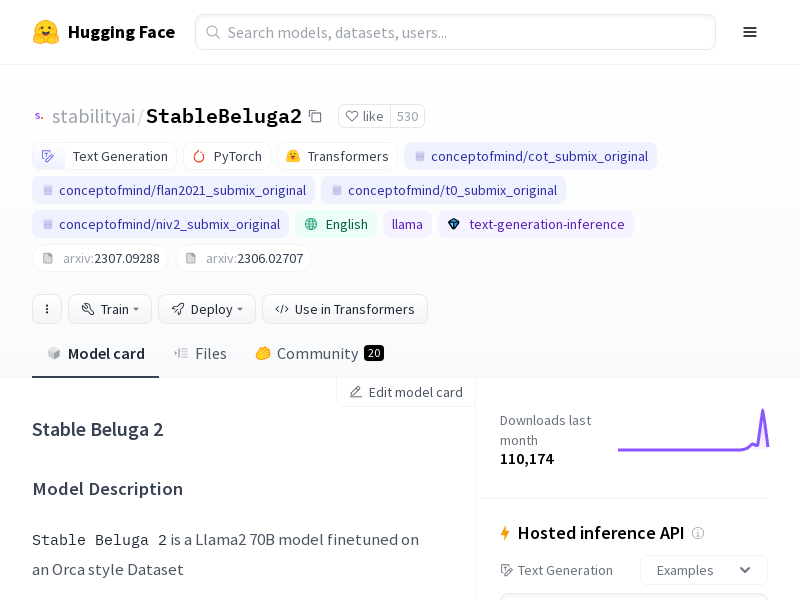Click the Stable Beluga 2 heading

[x=97, y=430]
